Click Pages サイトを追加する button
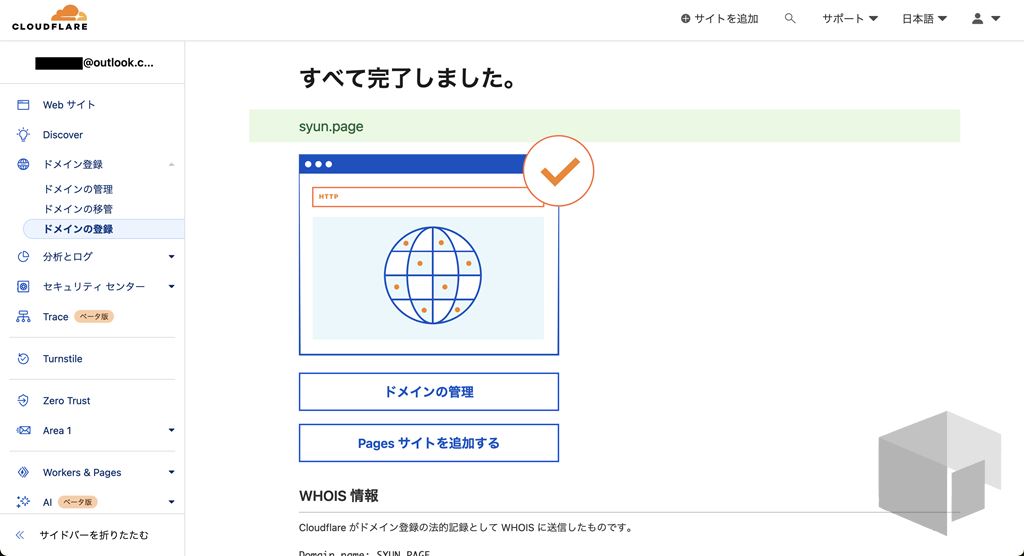1024x556 pixels. pyautogui.click(x=428, y=443)
